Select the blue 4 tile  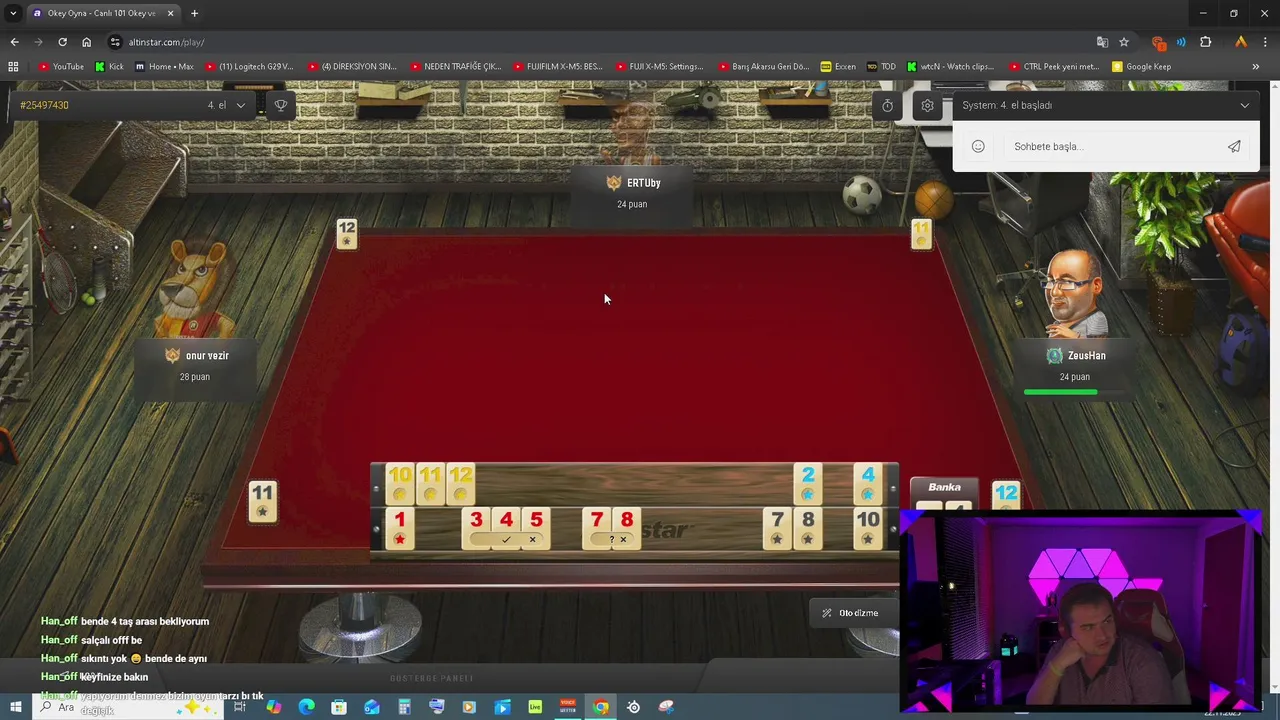[x=868, y=485]
